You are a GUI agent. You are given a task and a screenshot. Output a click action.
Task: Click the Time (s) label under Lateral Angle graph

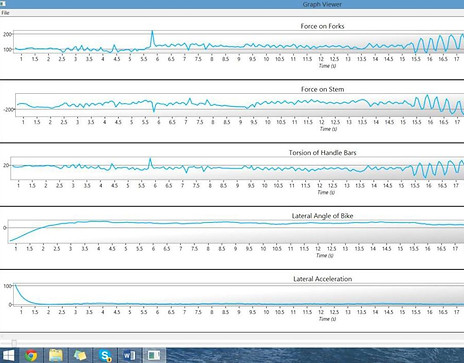(x=325, y=256)
